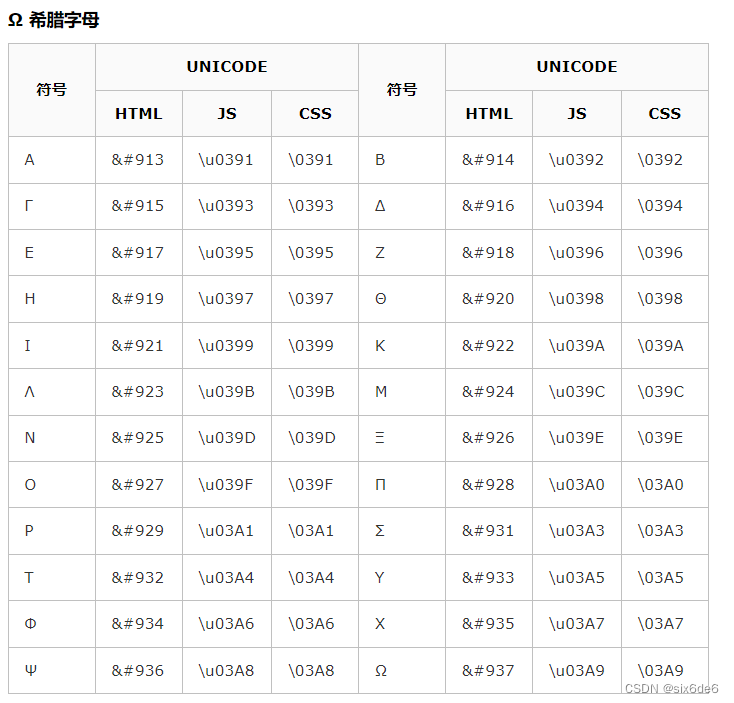Select the HTML cell &#916
The image size is (734, 703).
click(489, 206)
